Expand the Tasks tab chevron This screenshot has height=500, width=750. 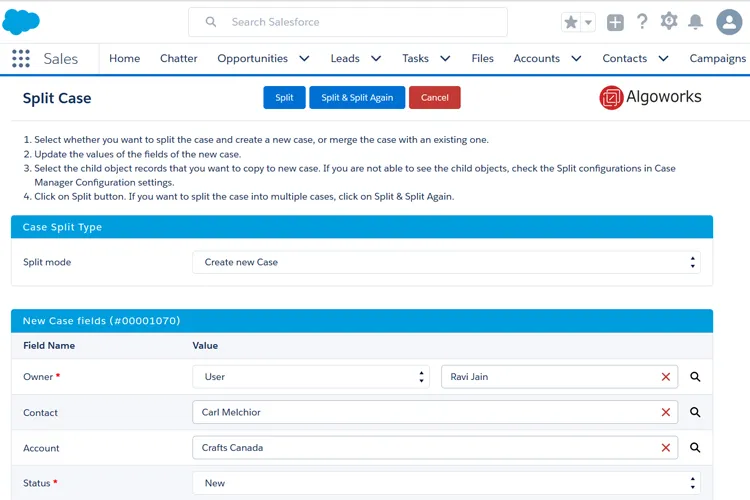click(x=445, y=58)
